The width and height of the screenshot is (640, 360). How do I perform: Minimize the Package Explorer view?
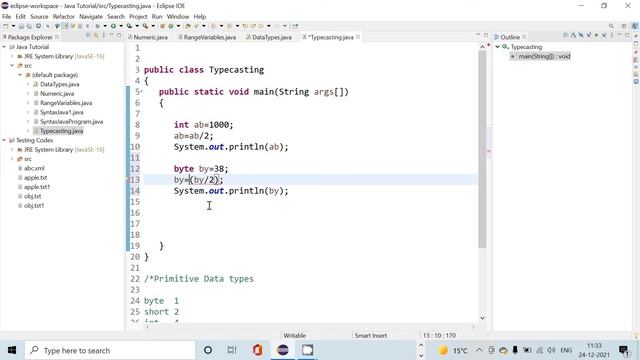point(111,36)
